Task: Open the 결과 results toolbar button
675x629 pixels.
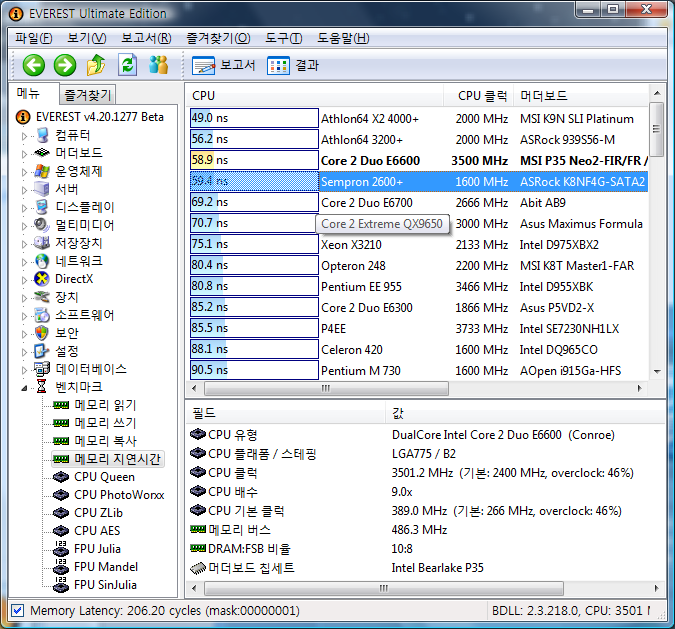Action: point(293,65)
